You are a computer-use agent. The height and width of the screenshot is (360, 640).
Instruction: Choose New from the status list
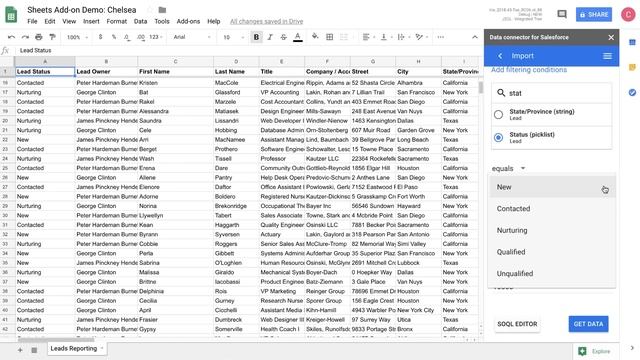tap(552, 187)
